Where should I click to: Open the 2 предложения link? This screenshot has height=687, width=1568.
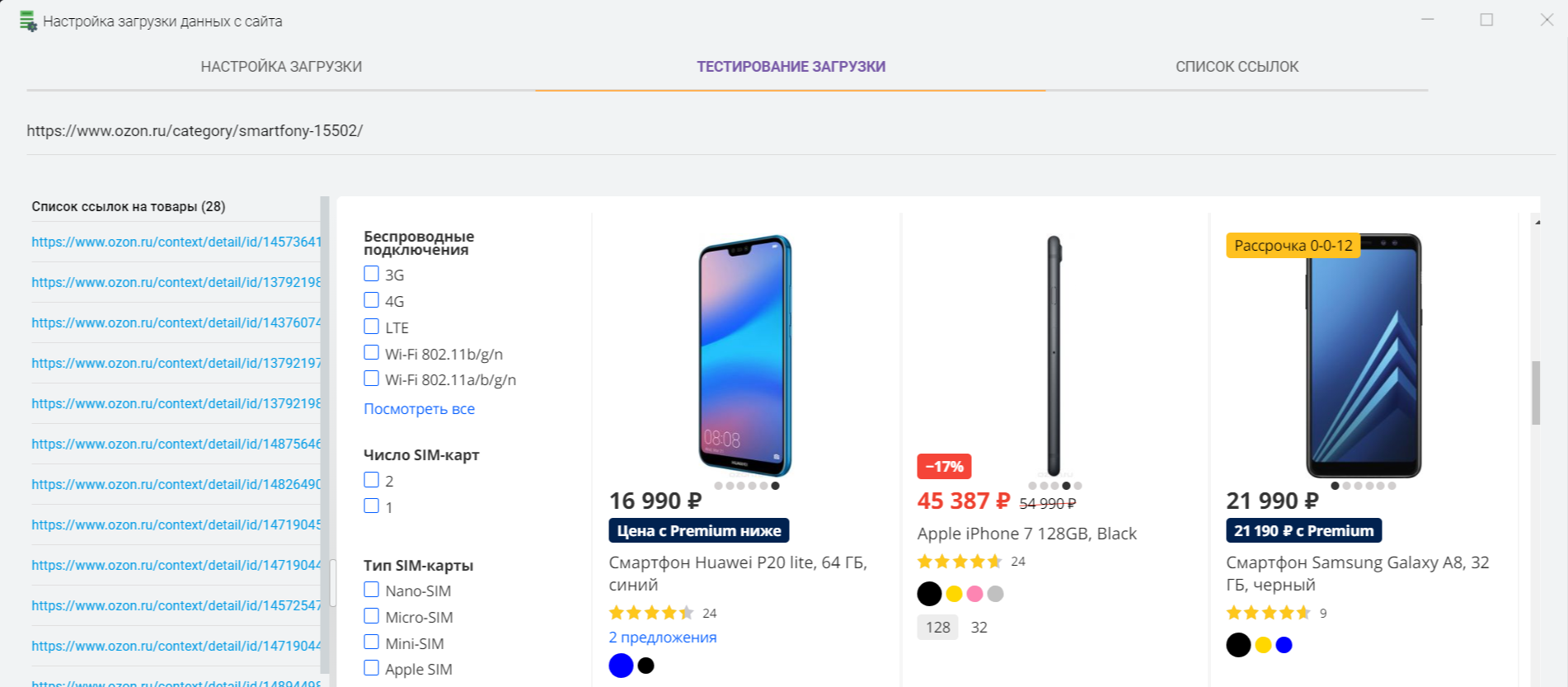(x=662, y=638)
